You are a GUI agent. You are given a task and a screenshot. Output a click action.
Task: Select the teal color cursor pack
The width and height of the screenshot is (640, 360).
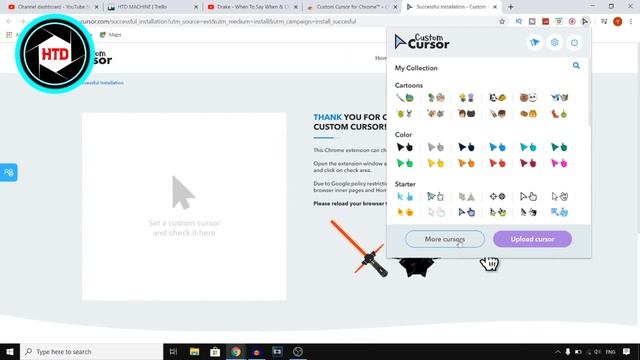coord(528,147)
